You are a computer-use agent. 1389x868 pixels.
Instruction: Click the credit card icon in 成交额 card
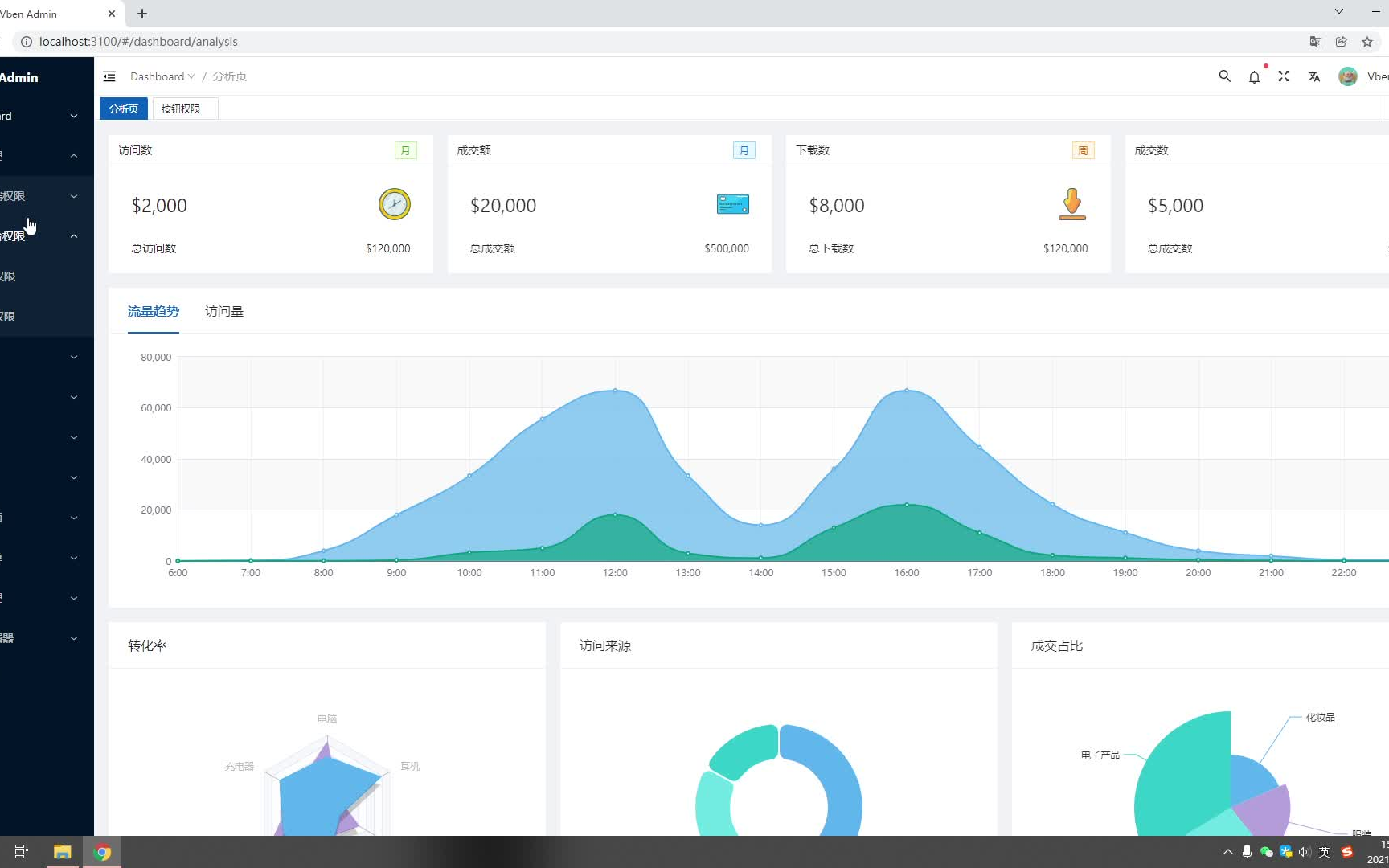click(x=733, y=204)
